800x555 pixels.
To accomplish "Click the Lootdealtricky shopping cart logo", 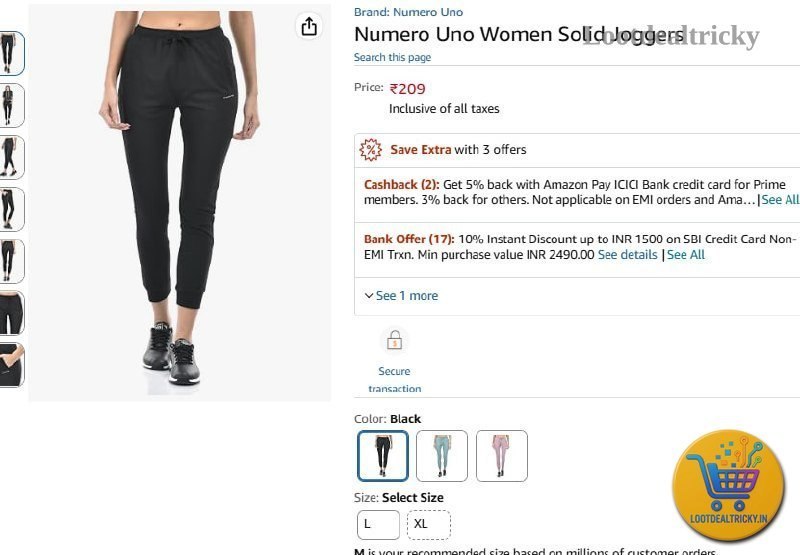I will tap(728, 485).
